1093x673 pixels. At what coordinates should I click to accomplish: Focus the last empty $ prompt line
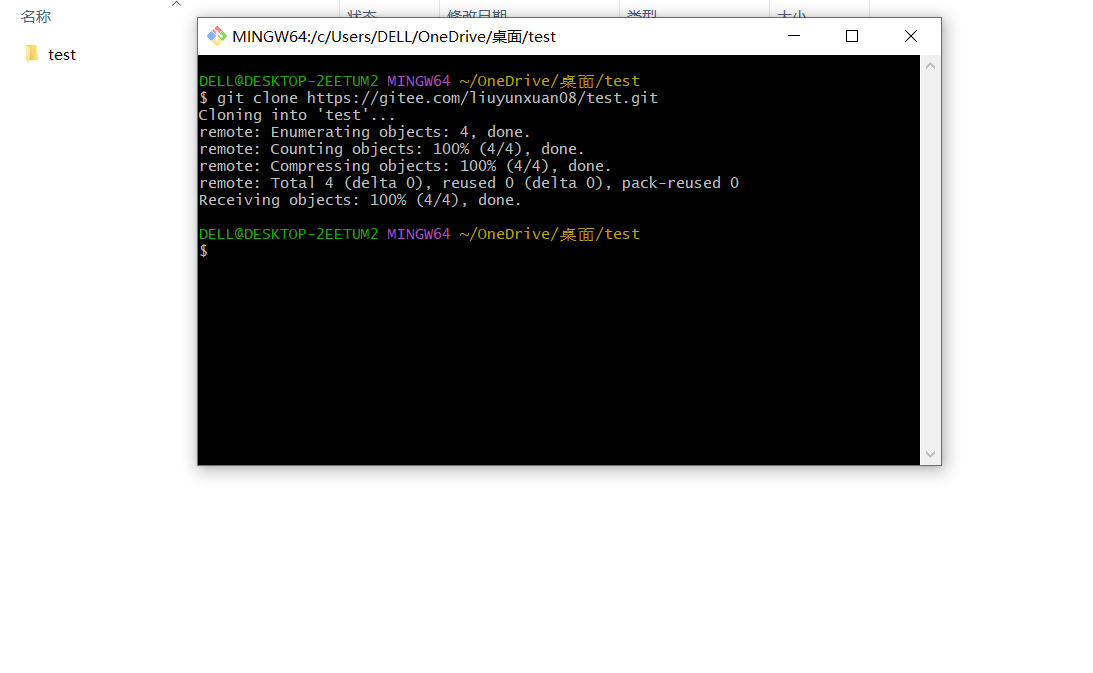pyautogui.click(x=400, y=251)
